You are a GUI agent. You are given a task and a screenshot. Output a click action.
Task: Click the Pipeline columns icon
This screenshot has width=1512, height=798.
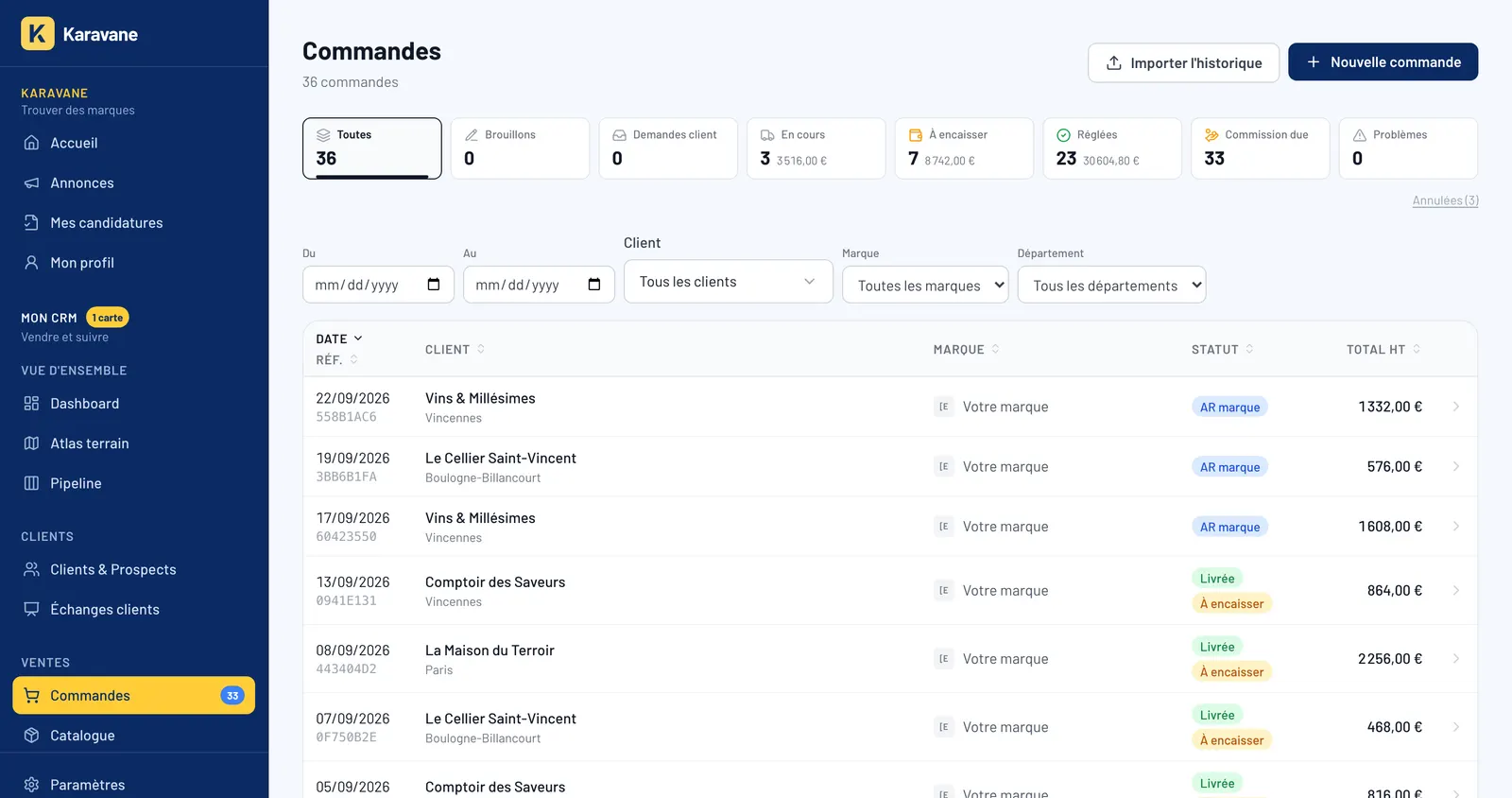point(31,483)
